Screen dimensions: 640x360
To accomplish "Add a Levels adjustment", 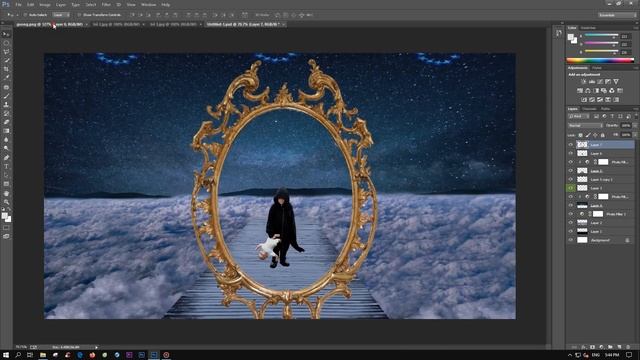I will point(592,82).
